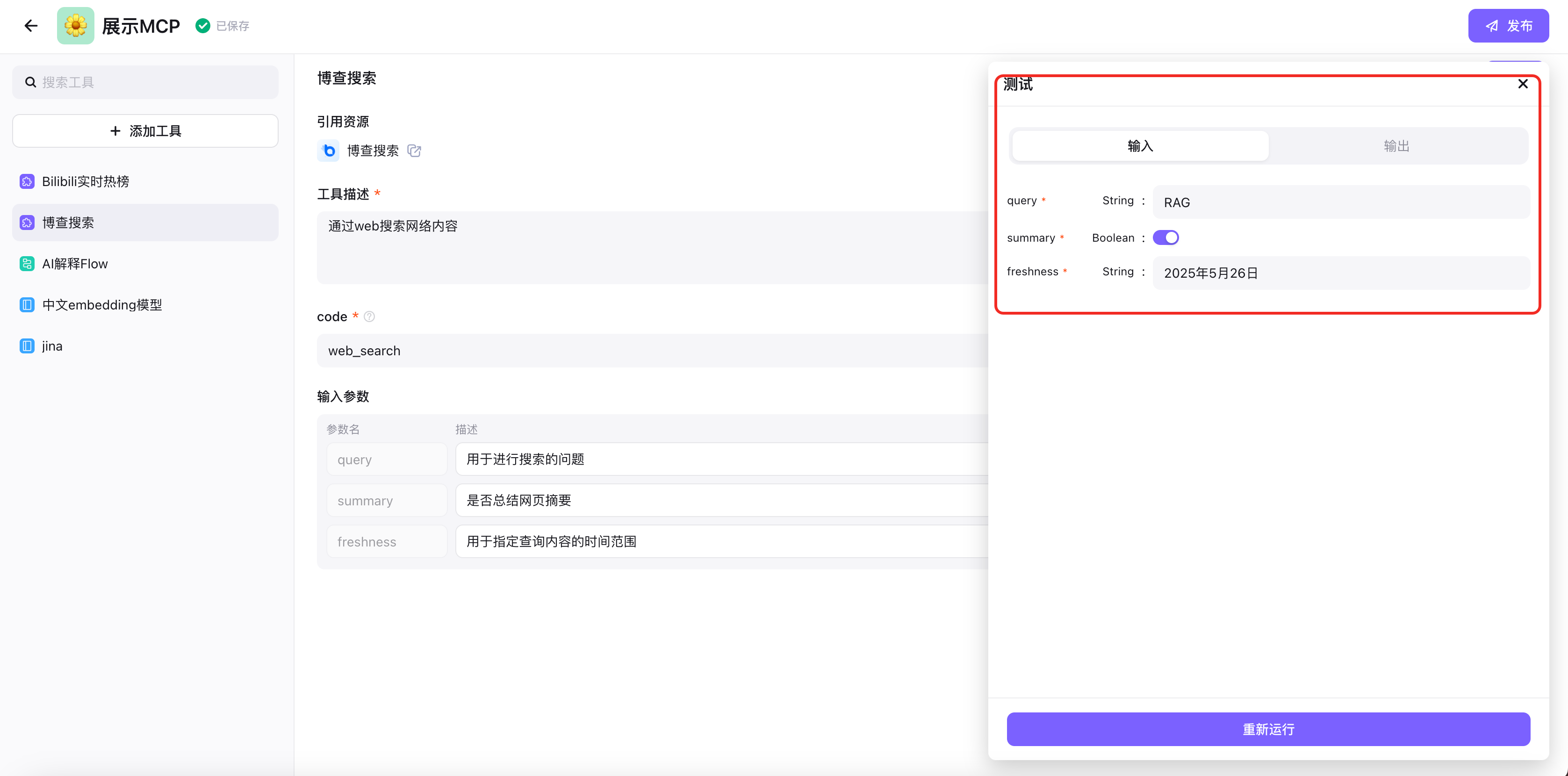
Task: Click the Bilibili实时热榜 tool icon
Action: (x=27, y=181)
